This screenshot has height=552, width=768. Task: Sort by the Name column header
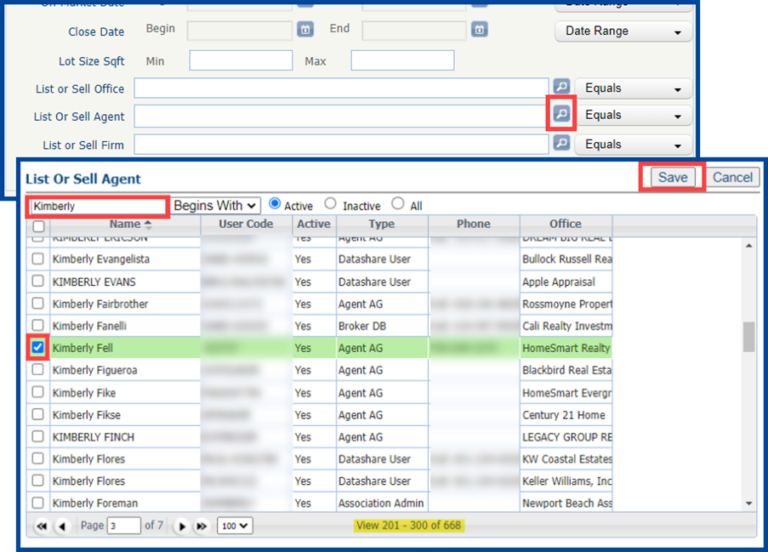(x=125, y=224)
